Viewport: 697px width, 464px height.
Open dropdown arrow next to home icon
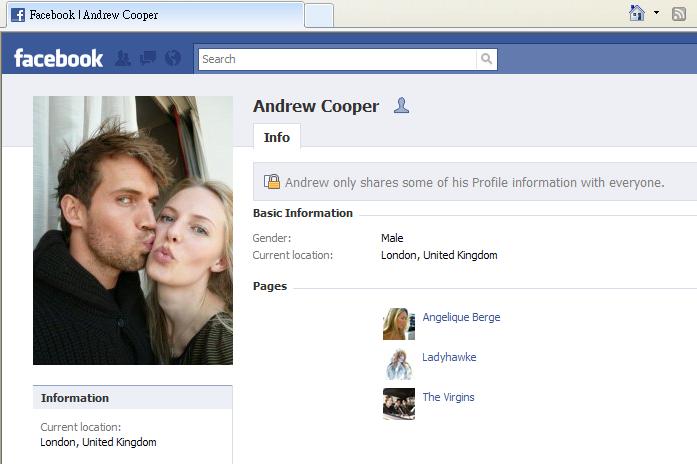coord(656,13)
